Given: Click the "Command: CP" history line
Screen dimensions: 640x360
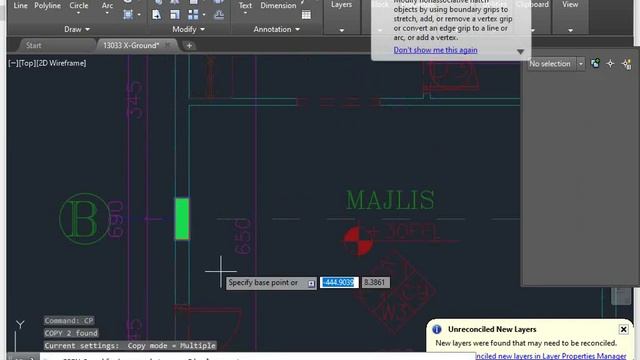Looking at the screenshot, I should (69, 320).
